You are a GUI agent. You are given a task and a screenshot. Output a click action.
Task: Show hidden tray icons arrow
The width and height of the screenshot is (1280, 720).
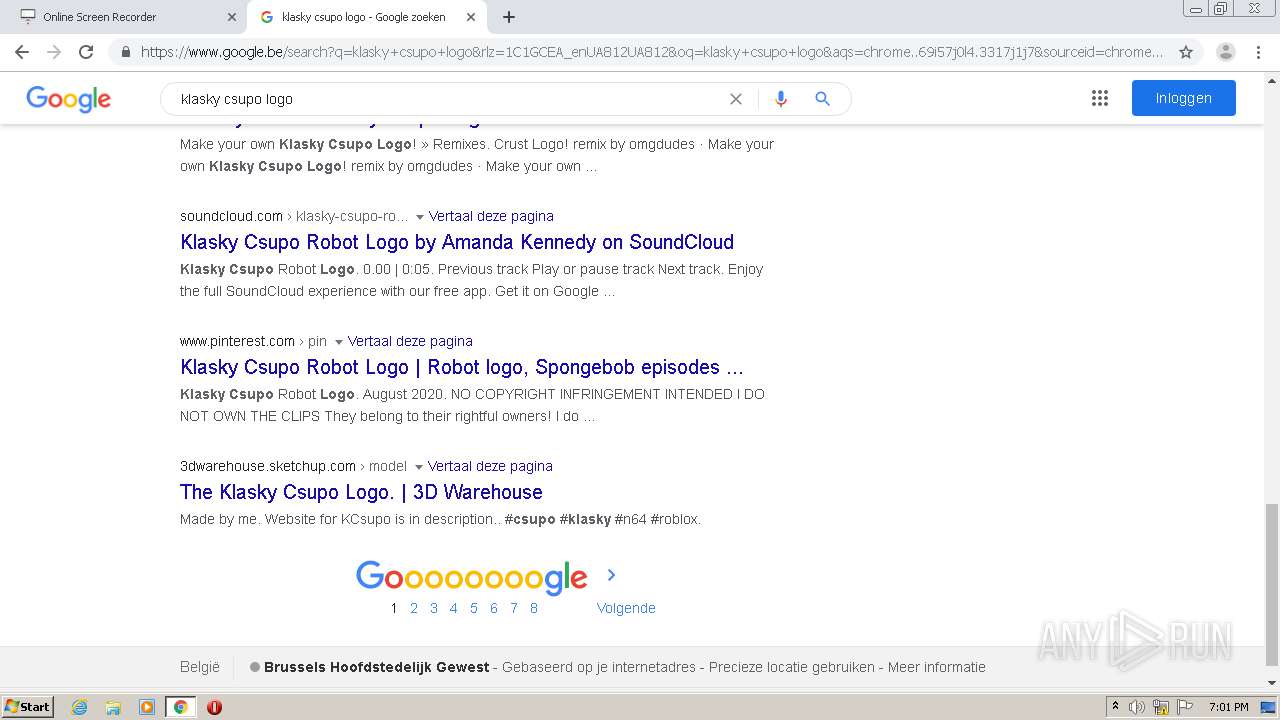1115,707
